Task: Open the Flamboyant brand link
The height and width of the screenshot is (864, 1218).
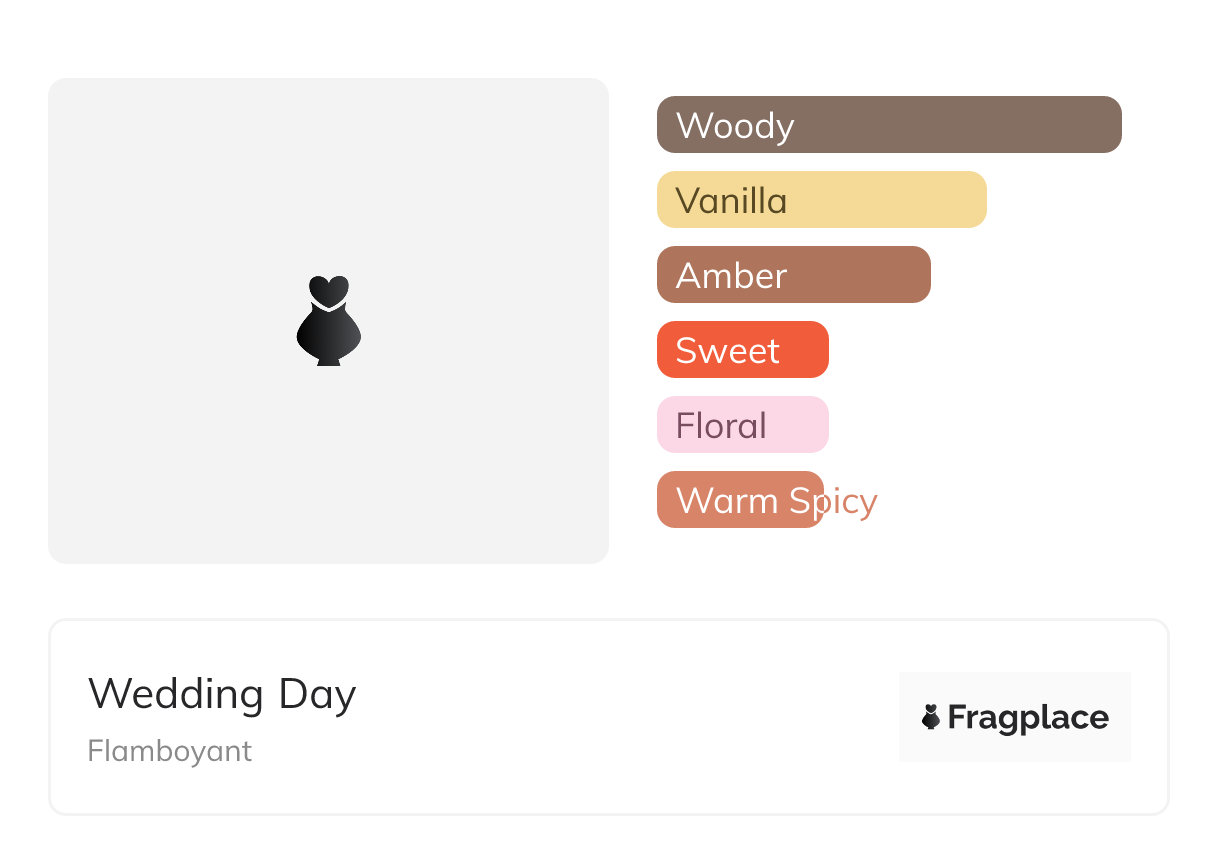Action: pos(170,751)
